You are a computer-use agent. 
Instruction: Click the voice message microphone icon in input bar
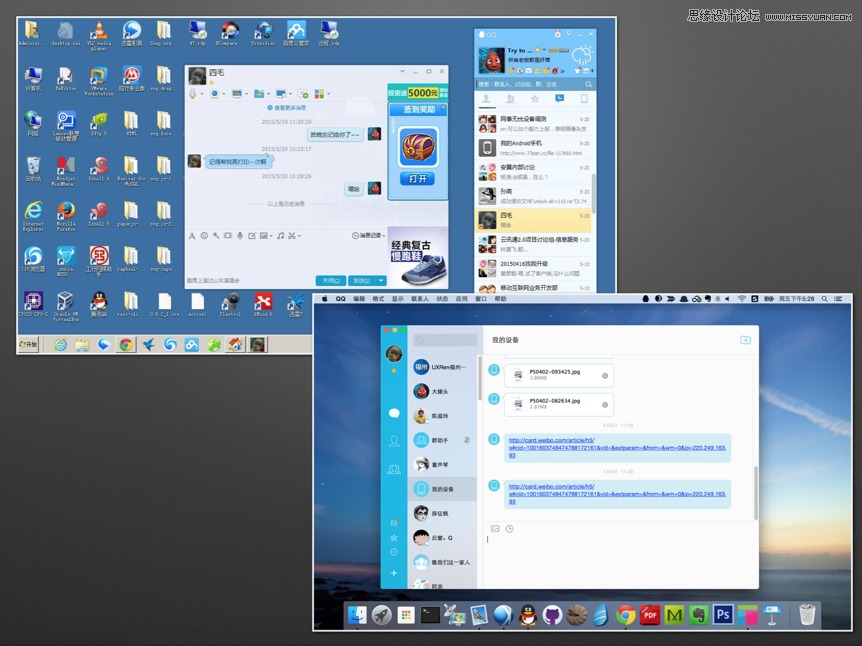click(x=240, y=236)
